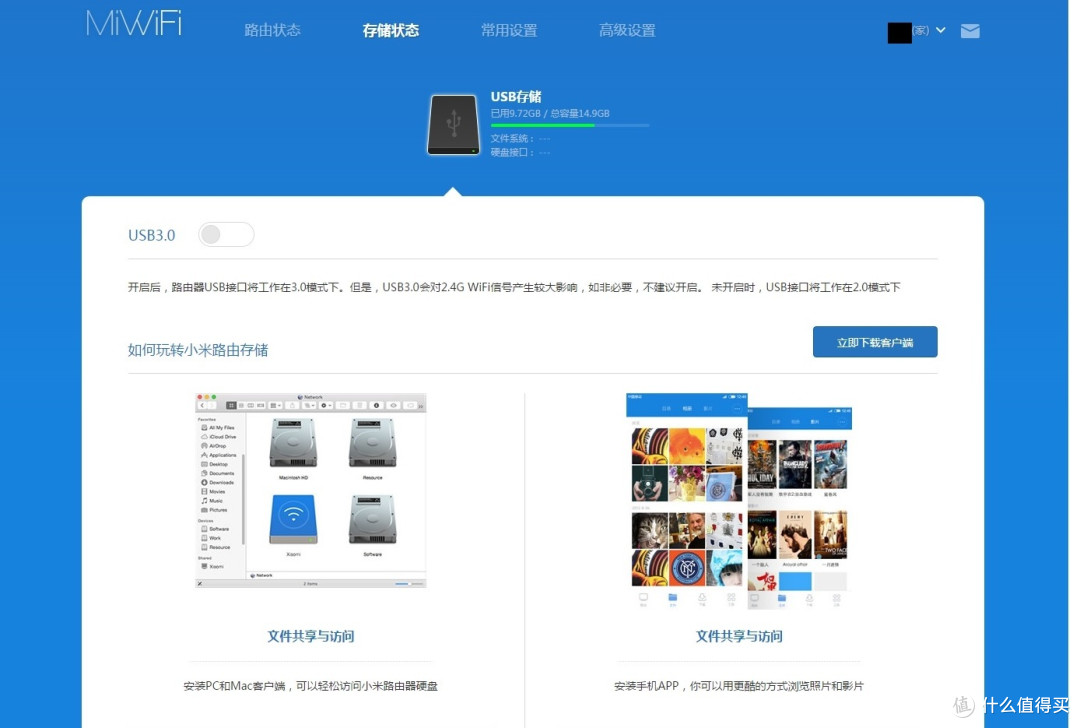Click the USB存储 title text

pos(516,96)
